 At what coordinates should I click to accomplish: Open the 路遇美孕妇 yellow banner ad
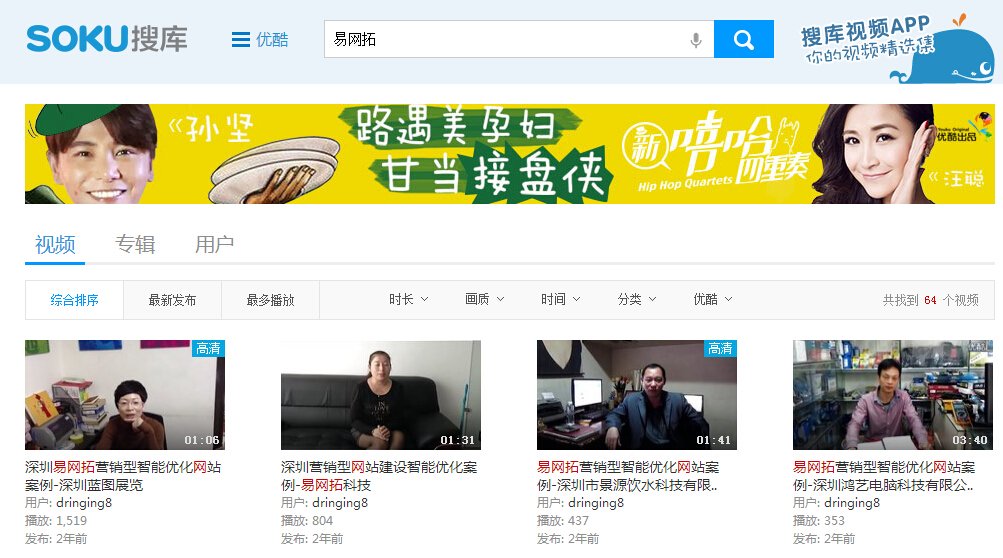(510, 154)
